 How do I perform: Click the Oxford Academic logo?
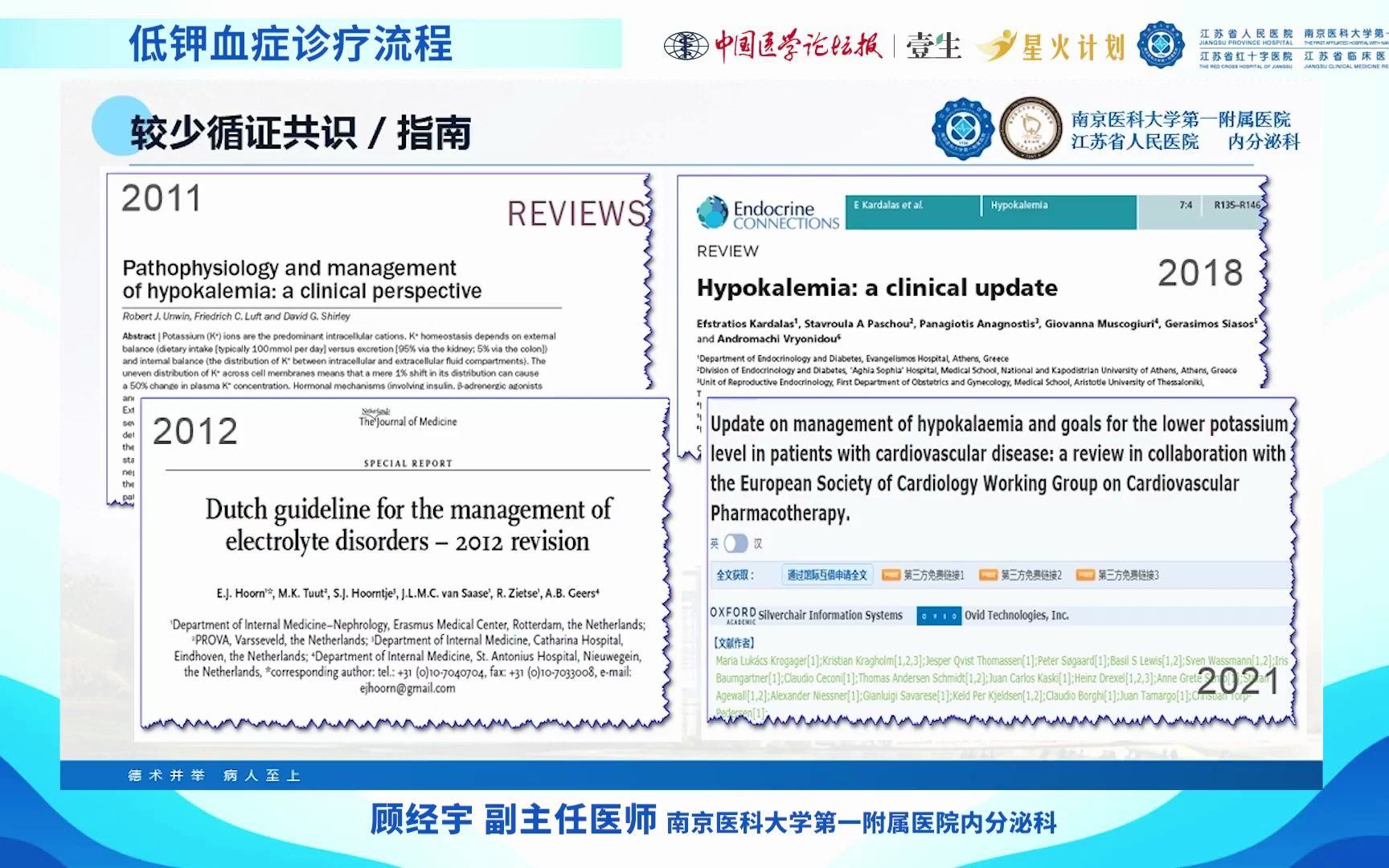pos(732,616)
